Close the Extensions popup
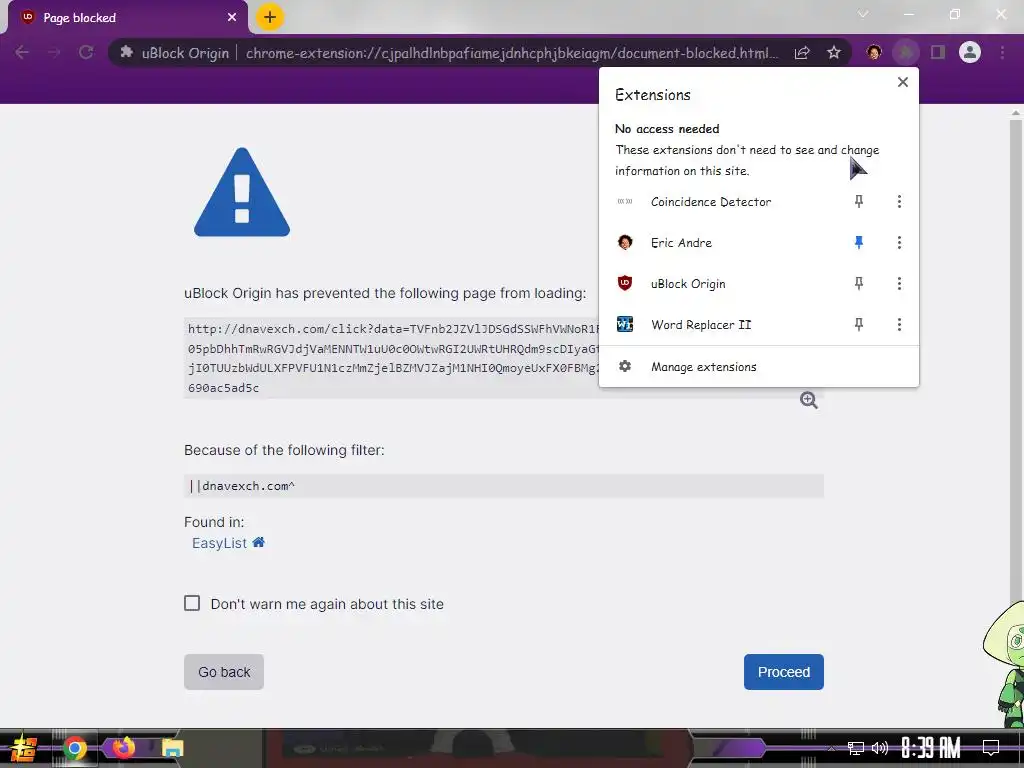Image resolution: width=1024 pixels, height=768 pixels. [903, 82]
